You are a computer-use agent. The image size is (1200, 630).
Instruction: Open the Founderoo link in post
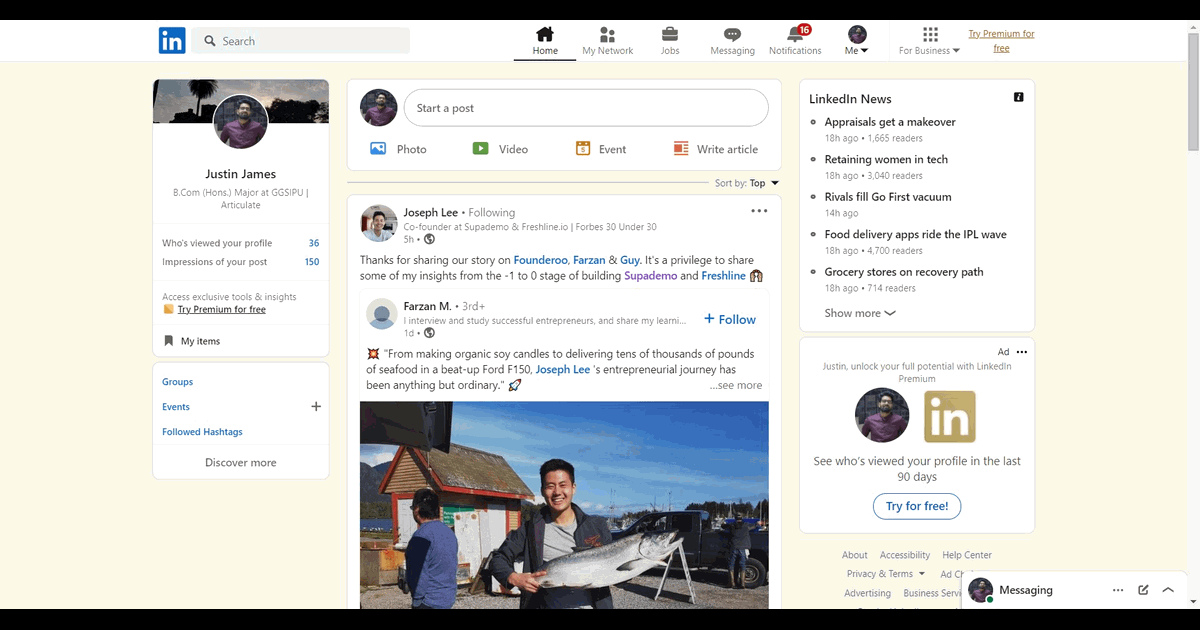[540, 260]
